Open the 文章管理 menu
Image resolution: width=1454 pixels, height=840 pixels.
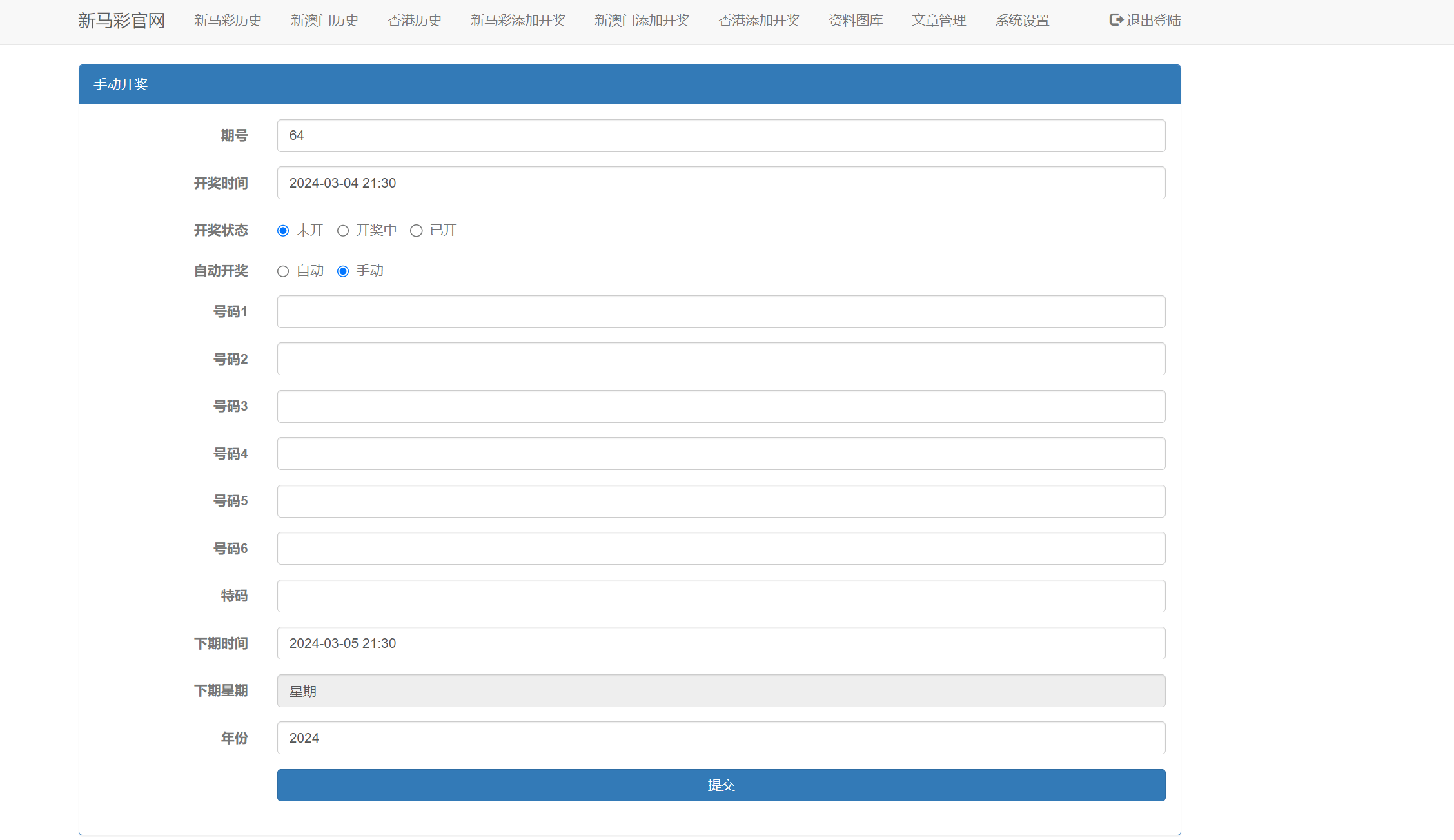point(939,21)
